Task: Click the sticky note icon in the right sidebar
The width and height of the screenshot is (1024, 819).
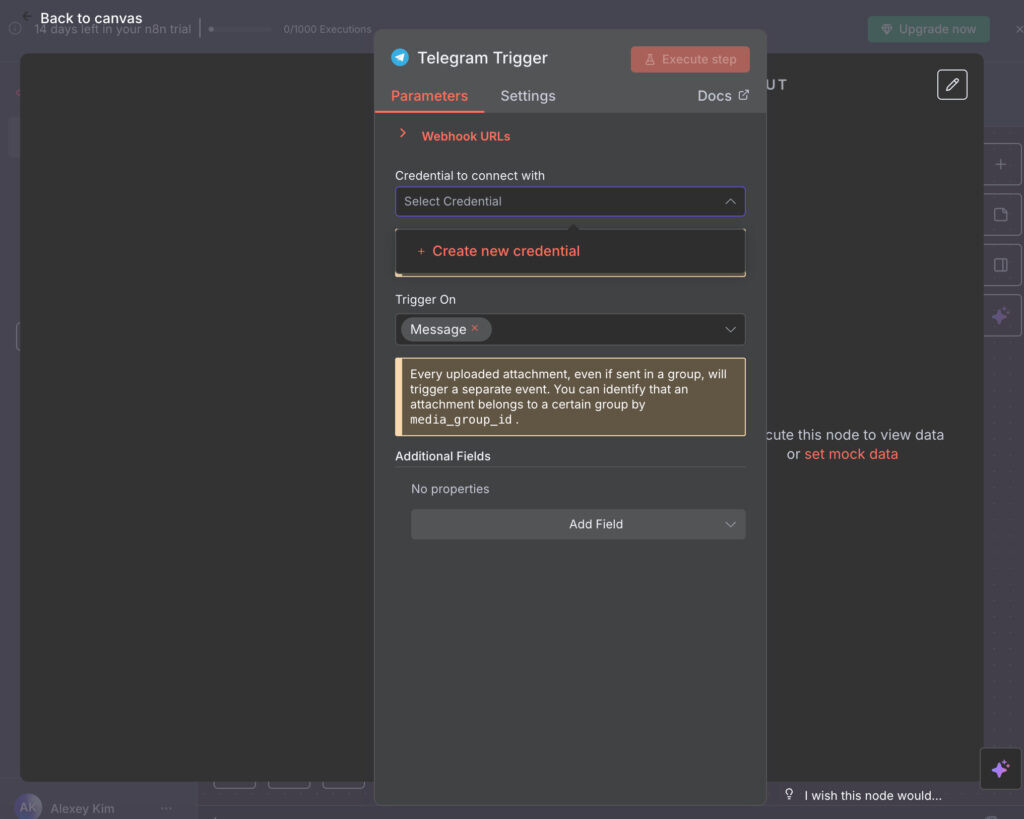Action: (x=1001, y=214)
